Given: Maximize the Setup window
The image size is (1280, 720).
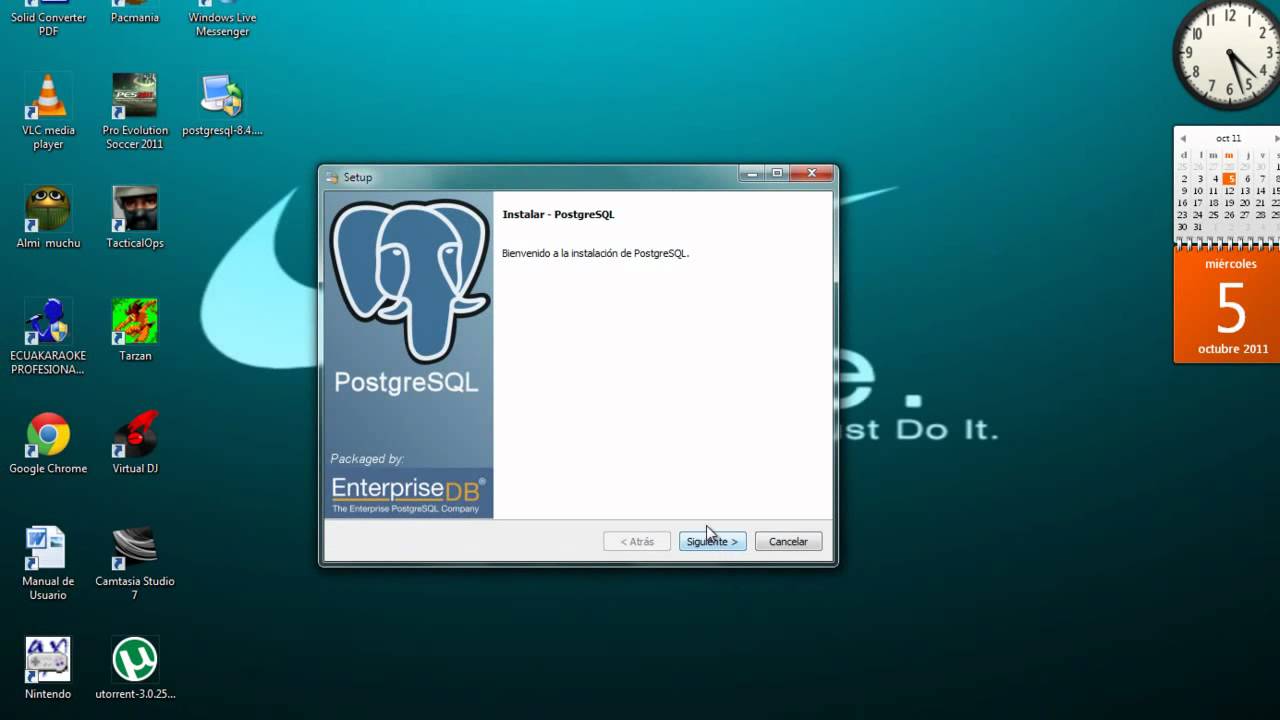Looking at the screenshot, I should coord(777,173).
